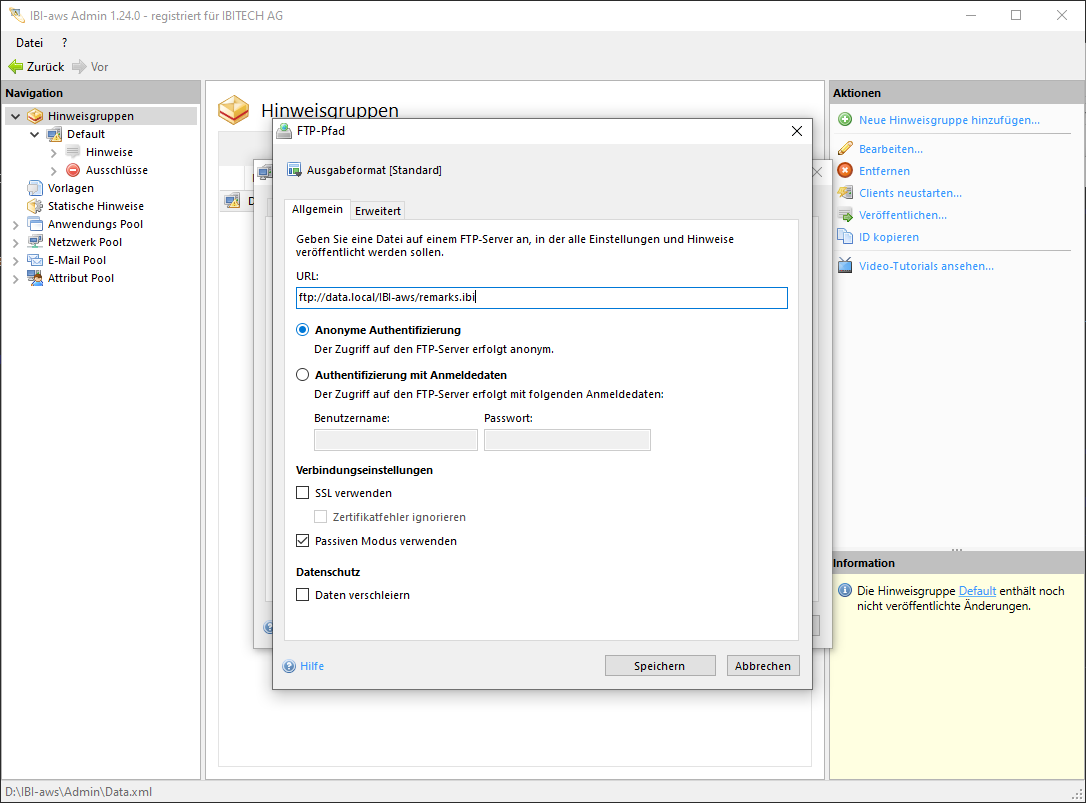Viewport: 1086px width, 803px height.
Task: Click the green plus Neue Hinweisgruppe icon
Action: 845,120
